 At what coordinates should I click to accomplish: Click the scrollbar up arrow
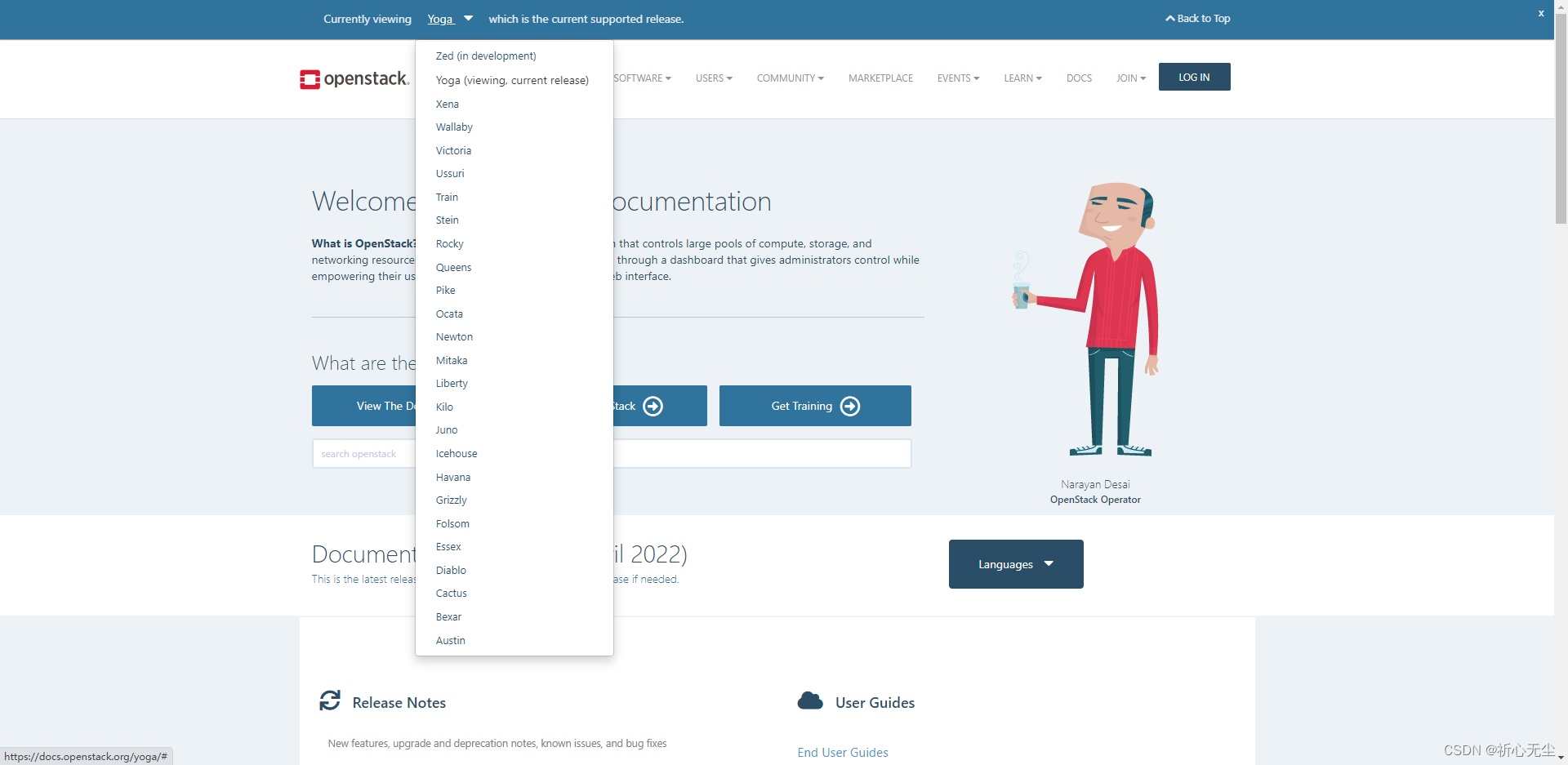[1561, 7]
